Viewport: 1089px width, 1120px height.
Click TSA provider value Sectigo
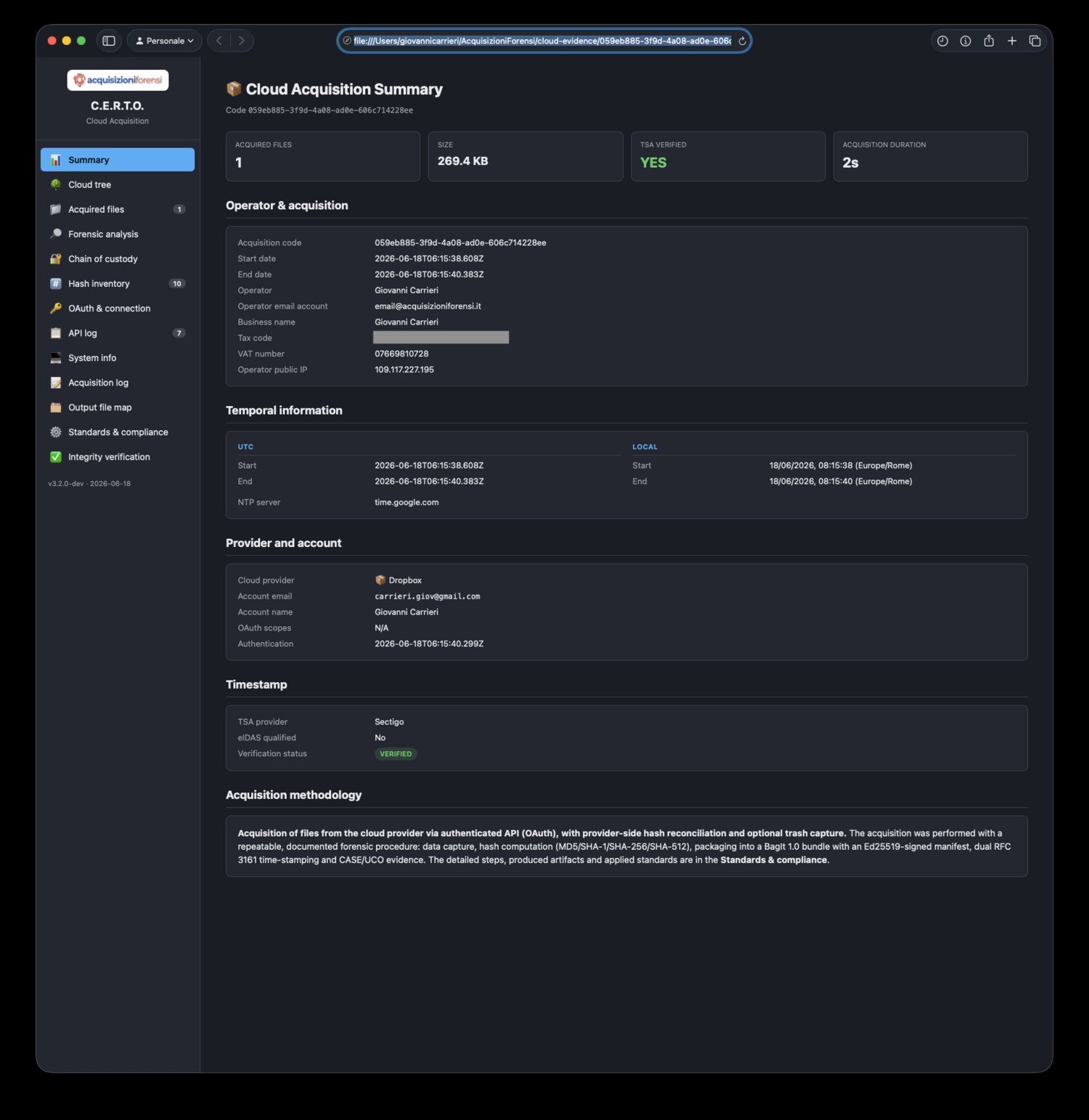point(389,722)
